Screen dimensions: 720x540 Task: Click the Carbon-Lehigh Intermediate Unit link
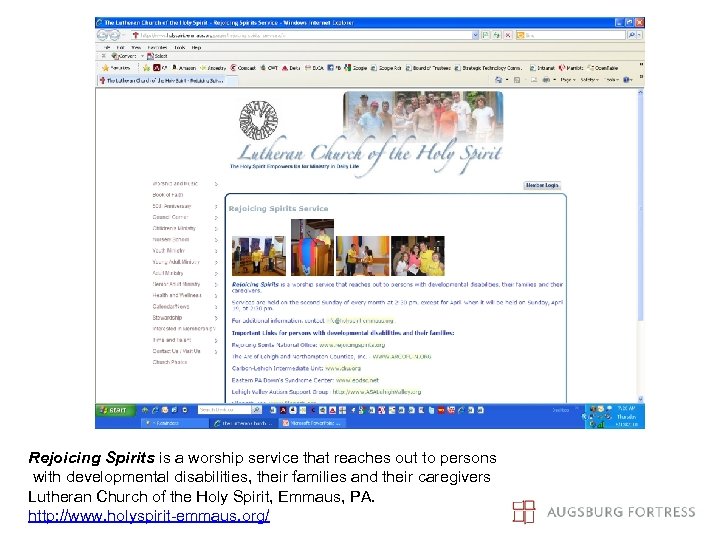[x=343, y=368]
